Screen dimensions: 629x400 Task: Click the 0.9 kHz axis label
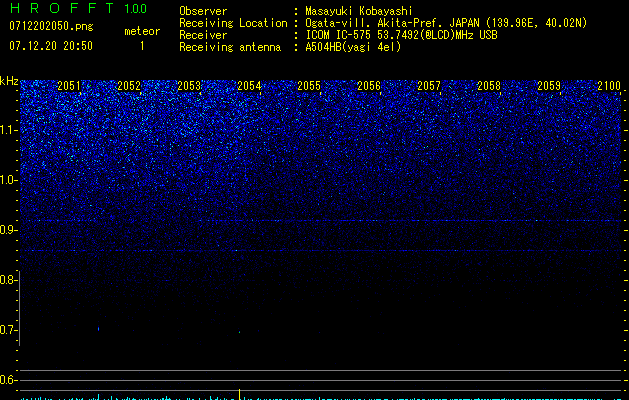coord(8,230)
